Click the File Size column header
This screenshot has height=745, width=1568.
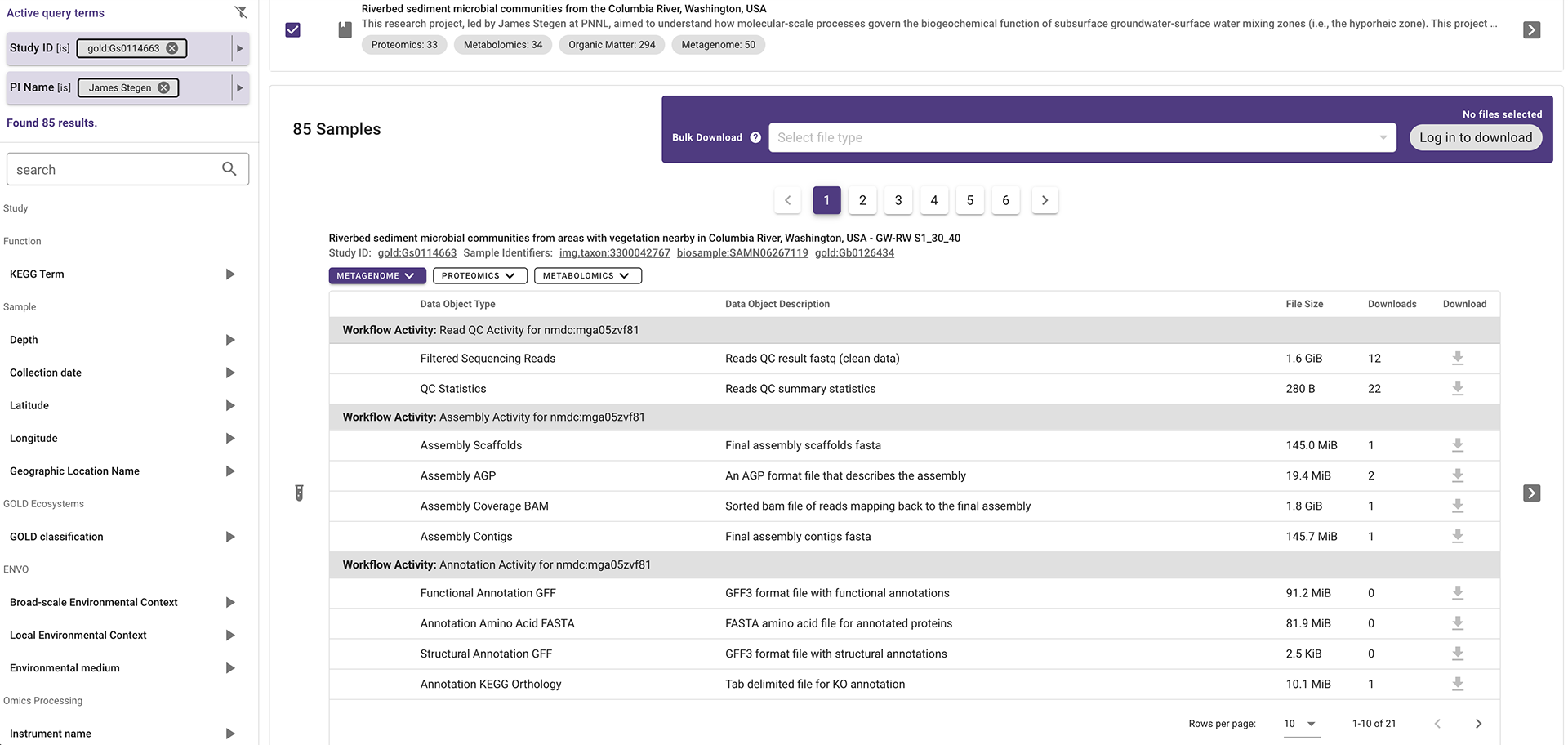pyautogui.click(x=1304, y=304)
